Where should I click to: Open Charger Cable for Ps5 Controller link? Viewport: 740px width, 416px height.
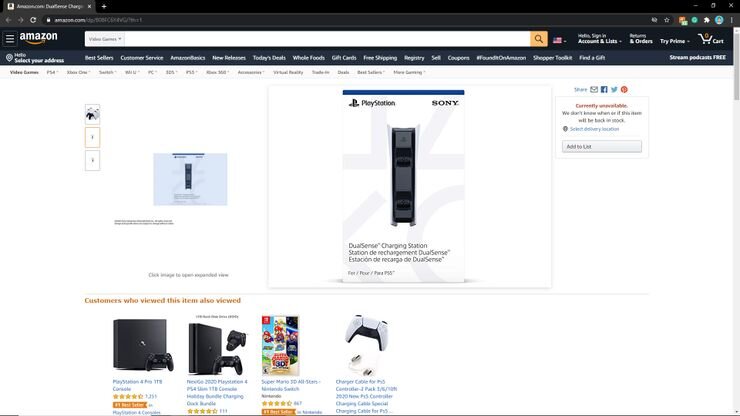point(366,396)
